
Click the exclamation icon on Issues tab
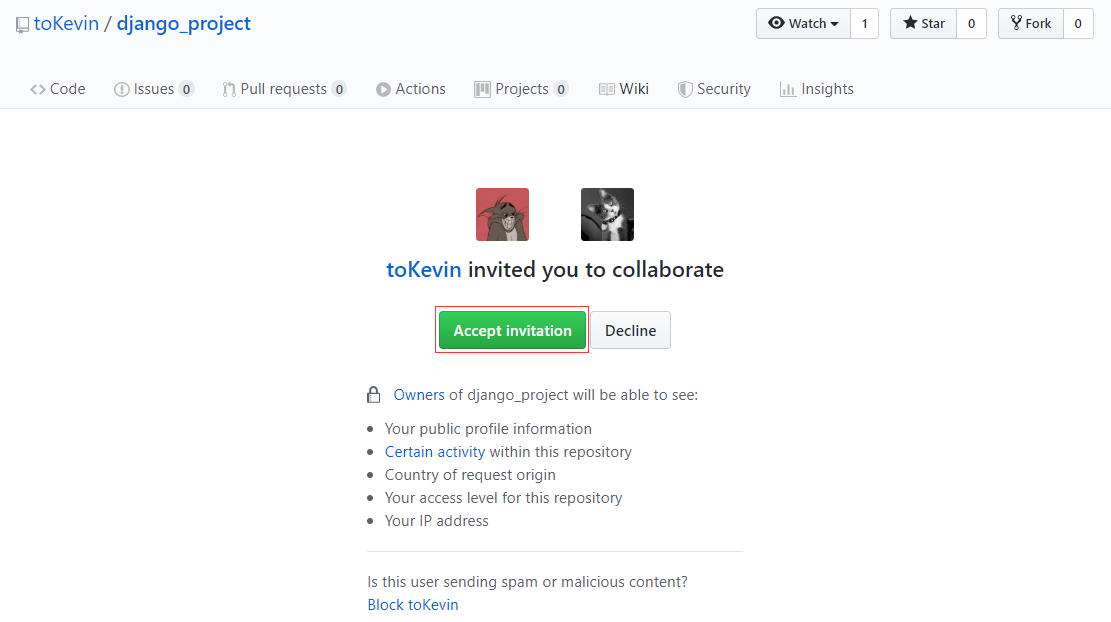122,89
